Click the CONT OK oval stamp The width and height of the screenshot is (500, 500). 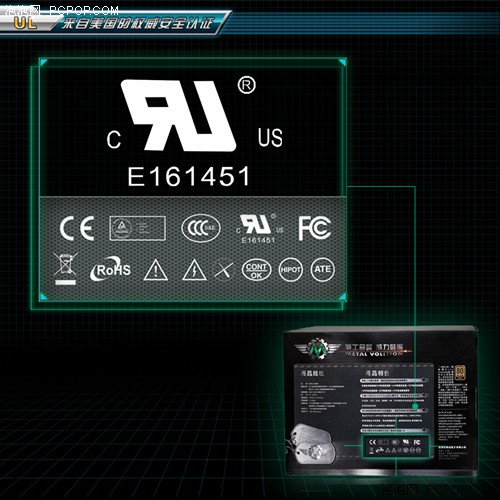click(x=256, y=270)
